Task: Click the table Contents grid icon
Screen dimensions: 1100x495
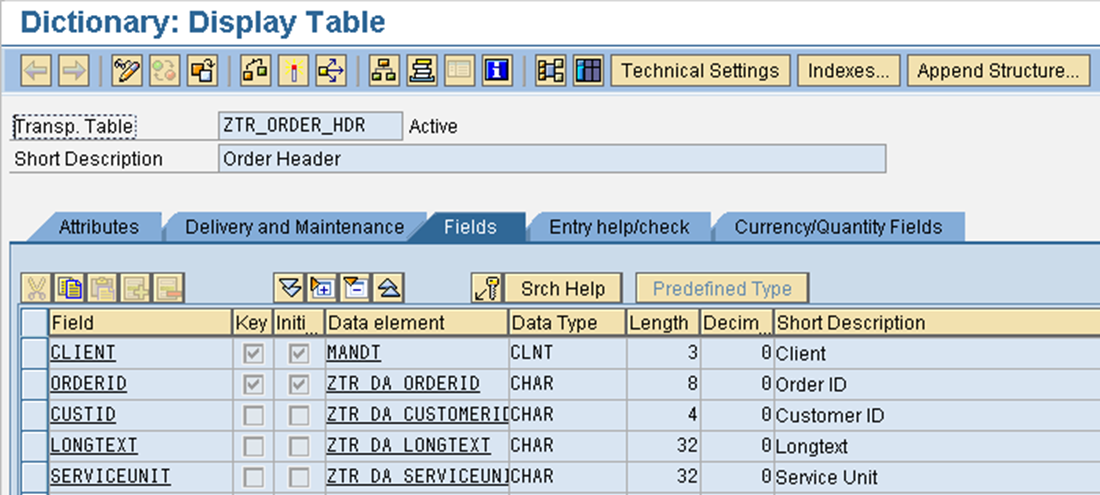Action: tap(589, 71)
